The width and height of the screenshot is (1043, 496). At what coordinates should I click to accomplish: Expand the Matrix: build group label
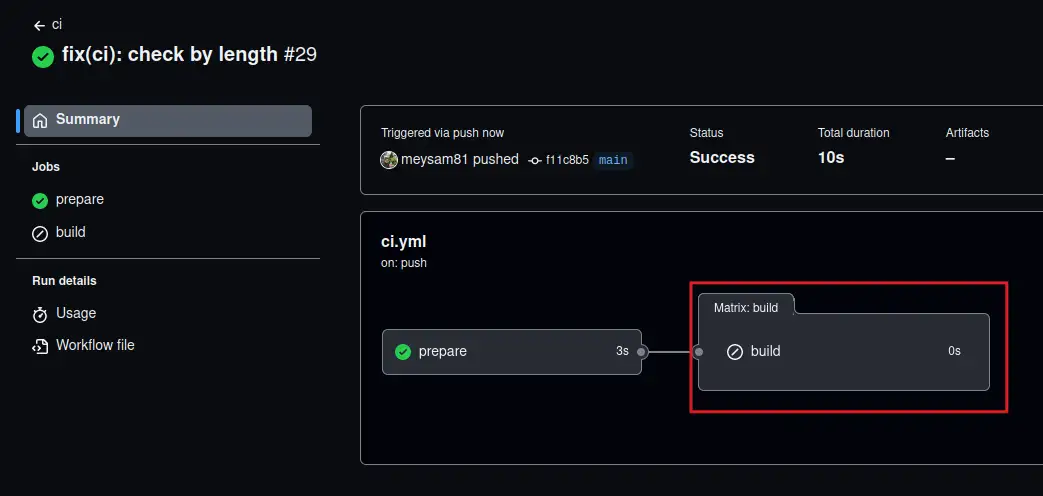pos(746,308)
